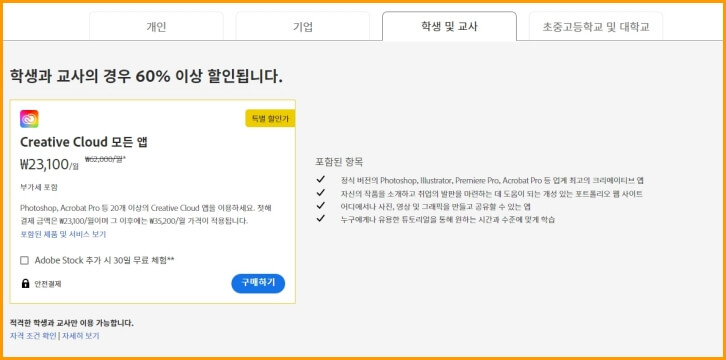
Task: Click the 60% 이상 할인됩니다 headline
Action: click(x=146, y=76)
